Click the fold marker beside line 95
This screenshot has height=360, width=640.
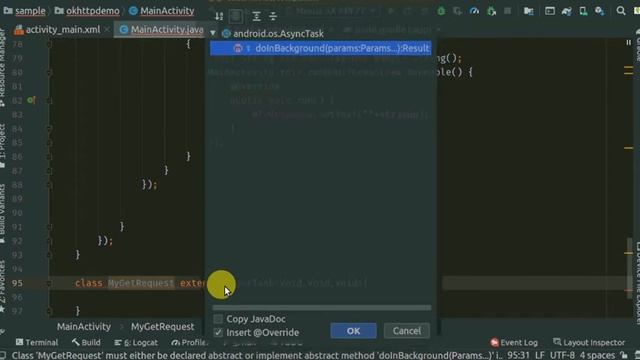click(49, 283)
